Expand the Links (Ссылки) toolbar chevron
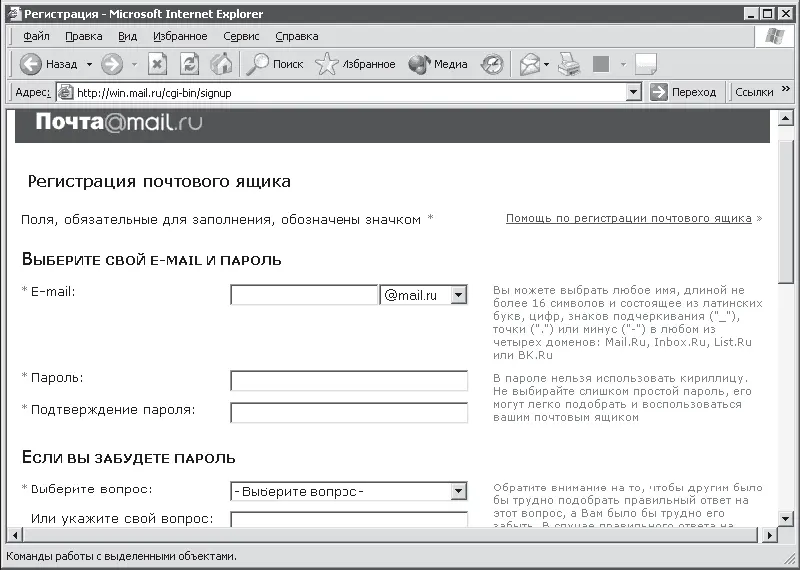This screenshot has width=800, height=570. tap(785, 89)
